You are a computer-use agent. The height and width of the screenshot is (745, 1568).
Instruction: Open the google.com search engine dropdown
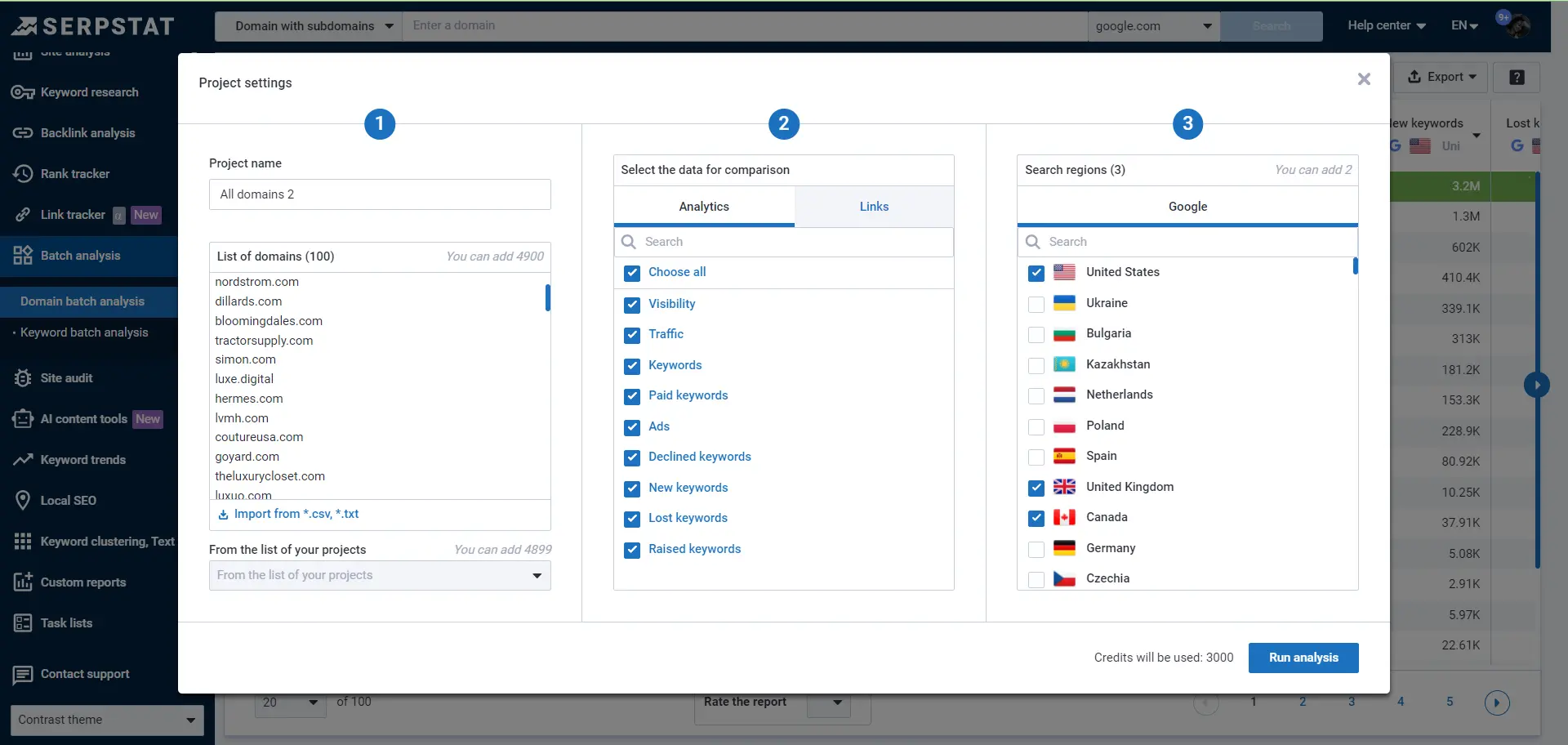[1153, 26]
